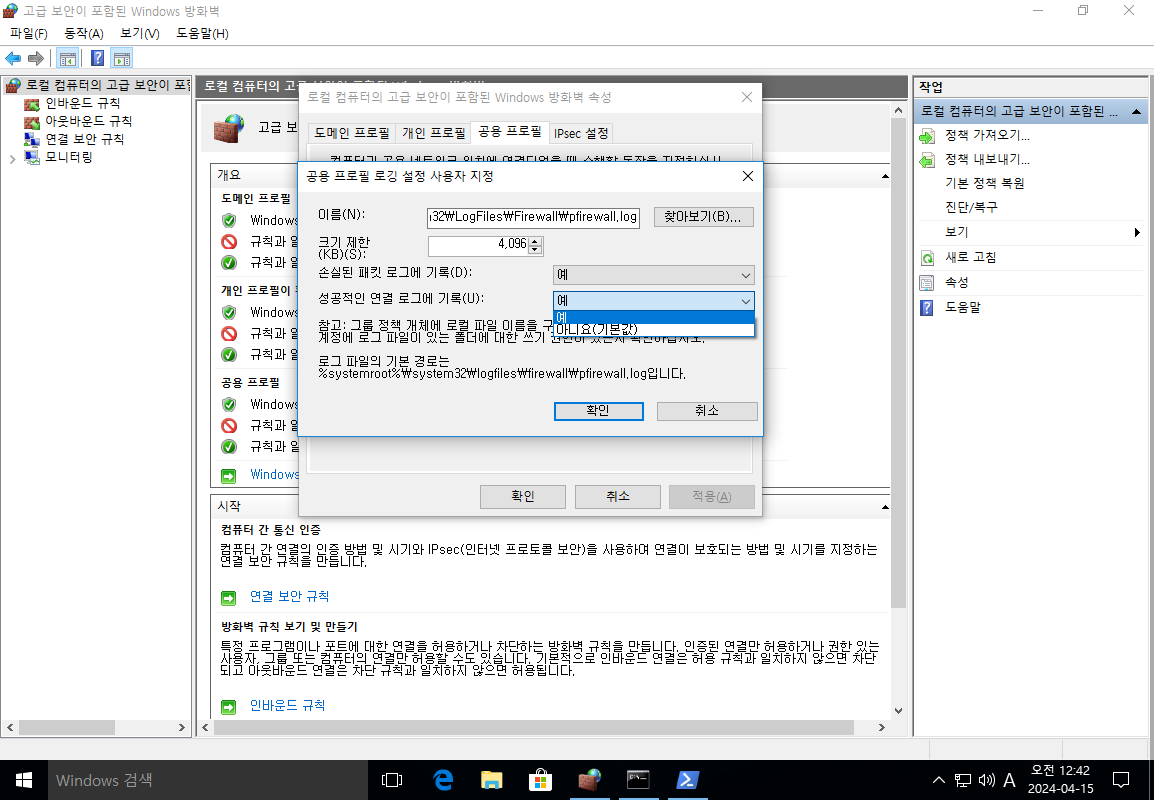Select 모니터링 tree node

[x=68, y=157]
